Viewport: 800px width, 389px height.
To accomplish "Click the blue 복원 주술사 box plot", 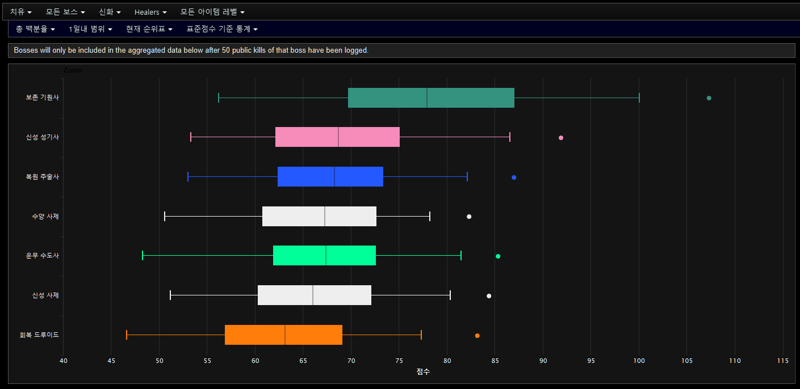I will coord(330,177).
